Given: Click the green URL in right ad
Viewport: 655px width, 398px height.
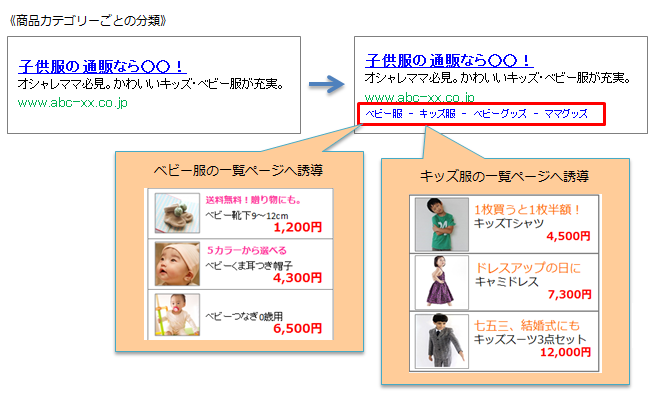Looking at the screenshot, I should (420, 97).
